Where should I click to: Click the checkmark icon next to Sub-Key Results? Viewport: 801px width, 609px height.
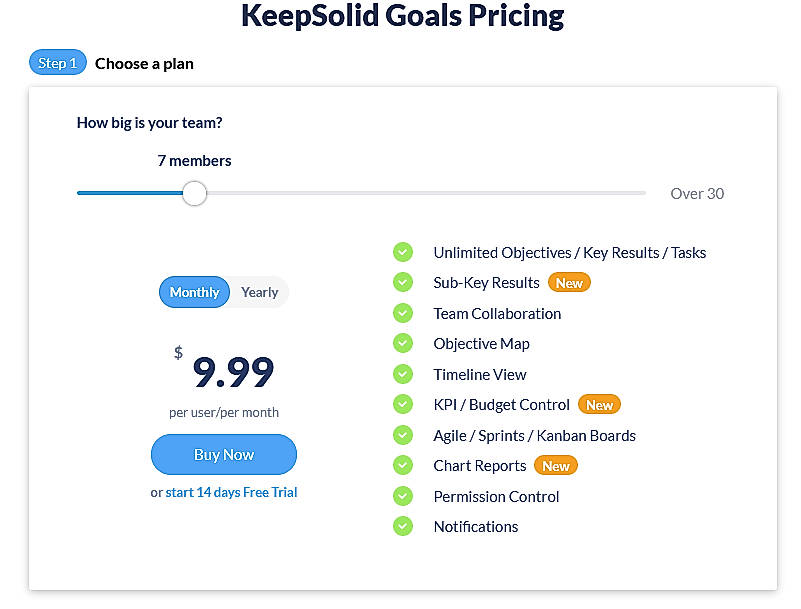tap(403, 282)
